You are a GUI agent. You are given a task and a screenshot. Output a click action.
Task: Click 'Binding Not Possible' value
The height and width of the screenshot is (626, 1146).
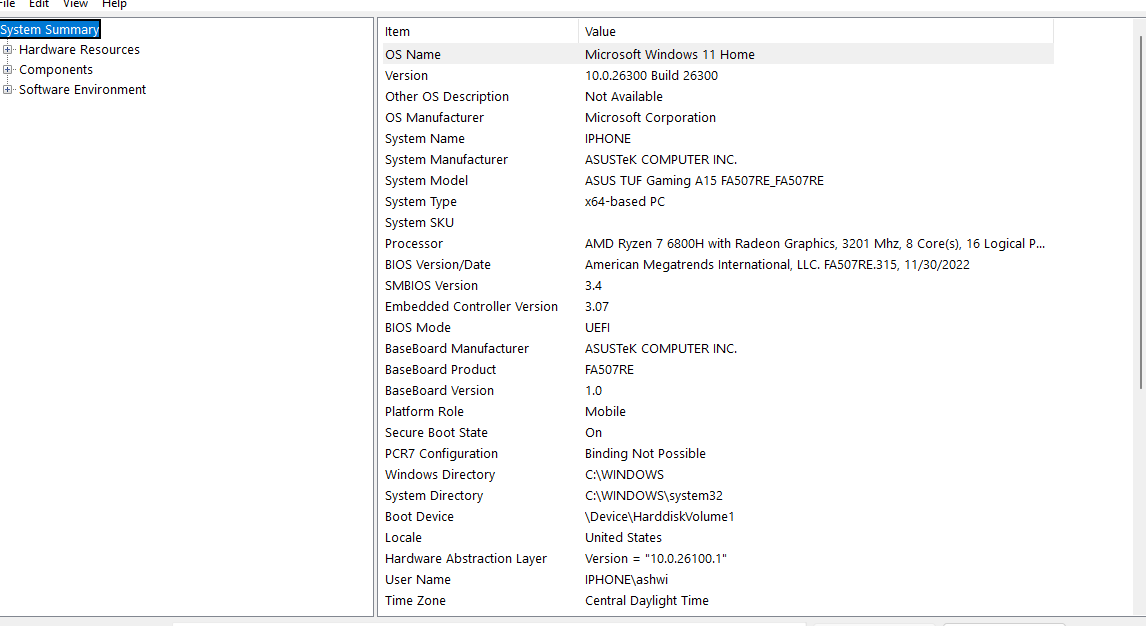[645, 454]
